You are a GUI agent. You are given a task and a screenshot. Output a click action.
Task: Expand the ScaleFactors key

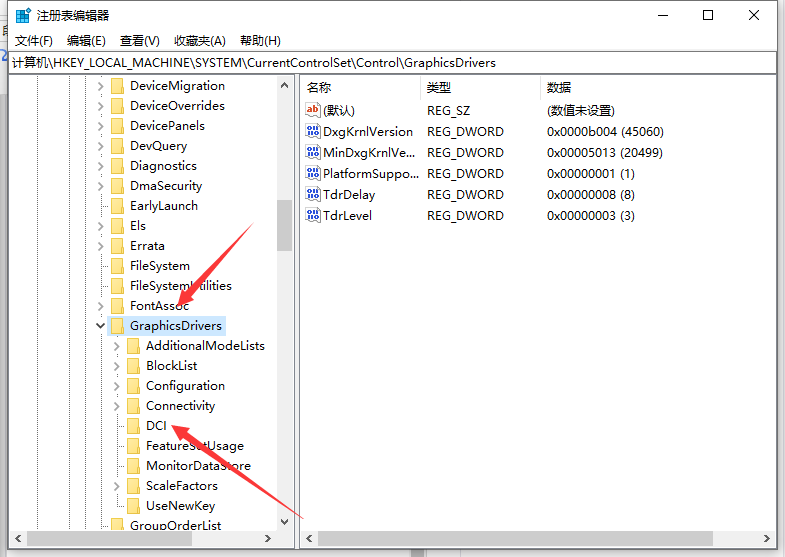pos(116,486)
